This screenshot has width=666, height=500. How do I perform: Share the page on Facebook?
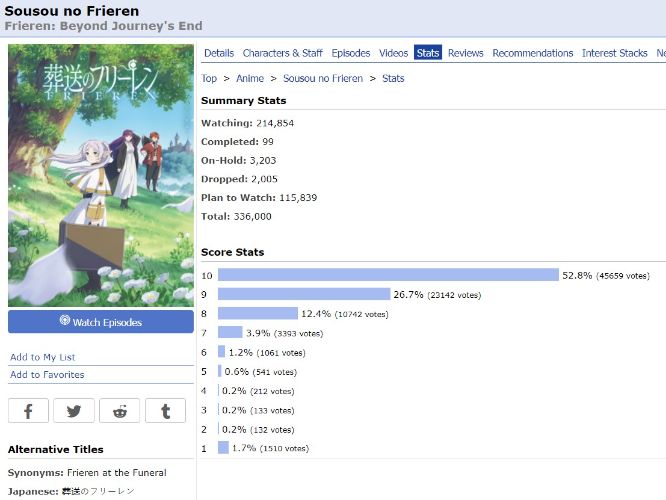coord(28,410)
